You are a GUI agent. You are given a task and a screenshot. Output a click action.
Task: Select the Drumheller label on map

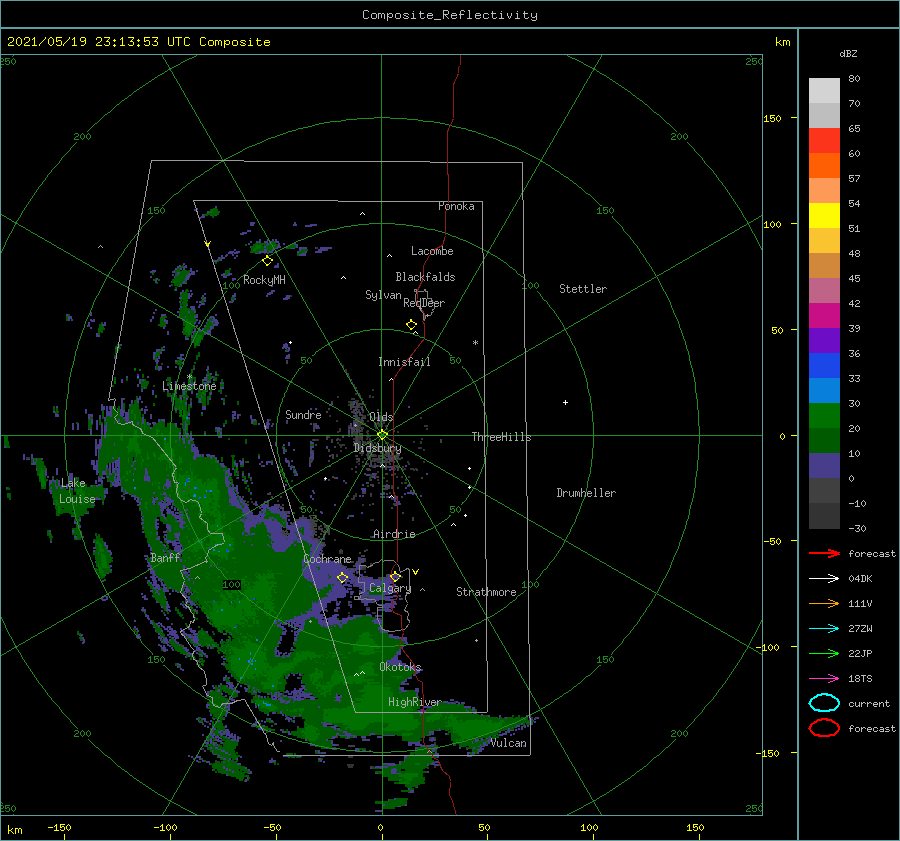[586, 493]
